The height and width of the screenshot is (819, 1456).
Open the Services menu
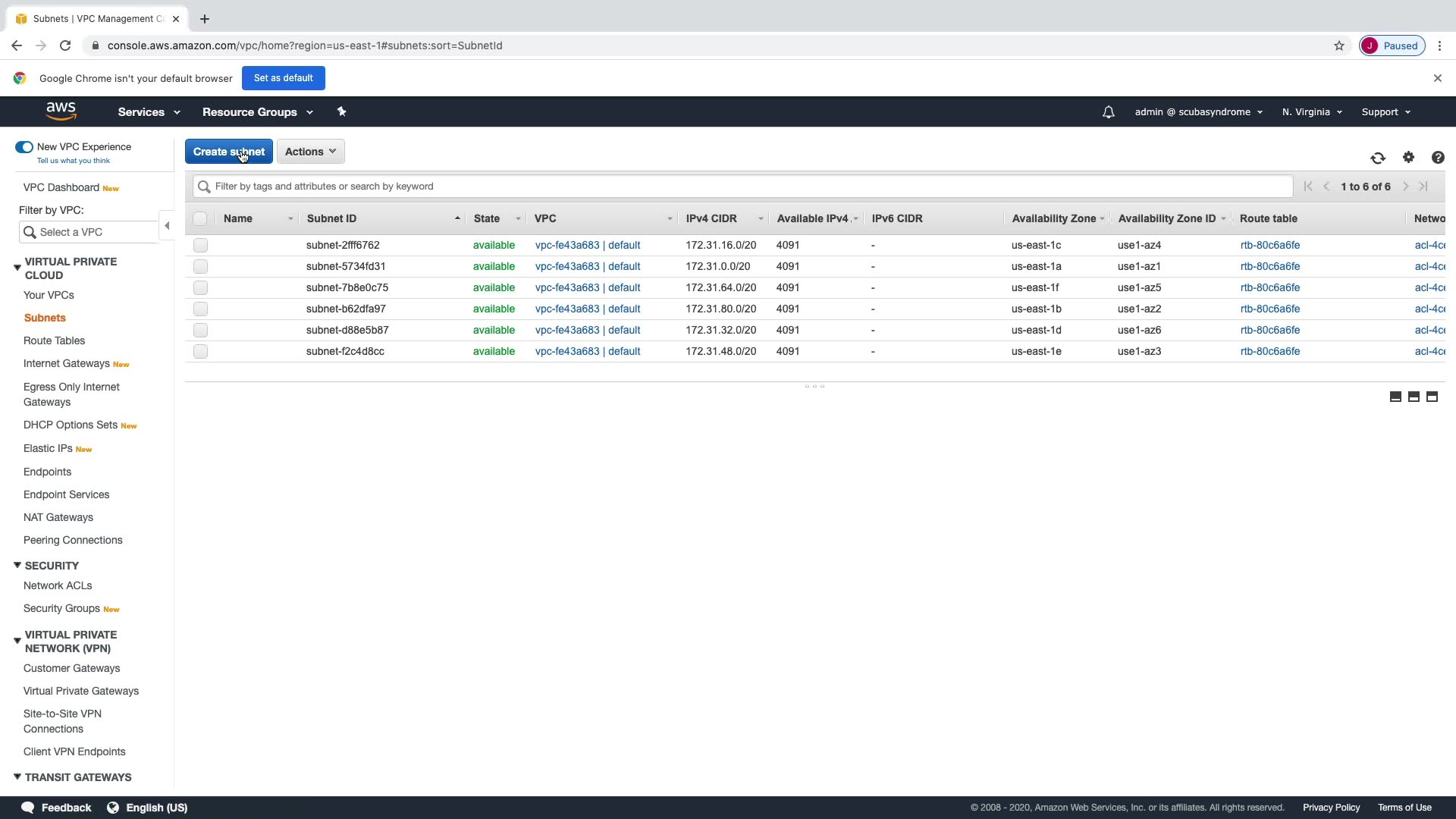(x=149, y=112)
